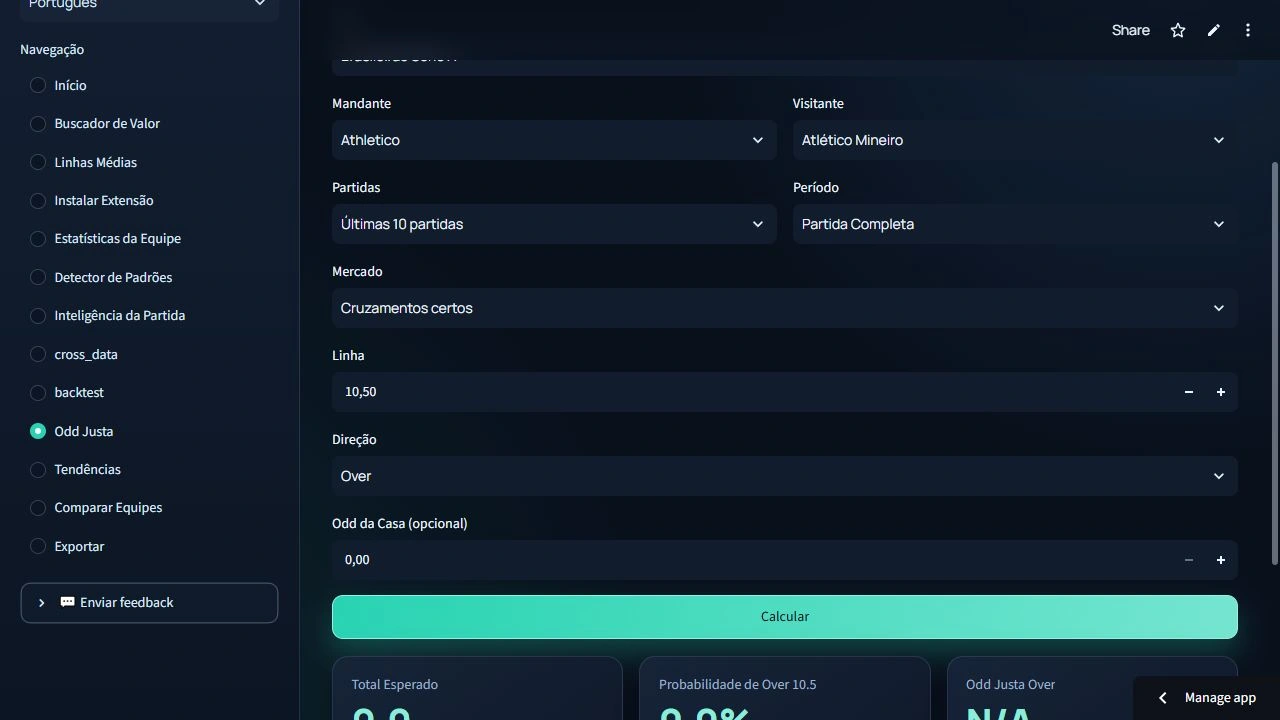
Task: Select the cross_data option
Action: [74, 354]
